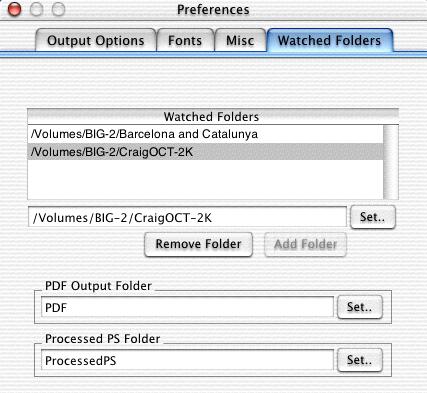The height and width of the screenshot is (393, 427).
Task: Click the empty area in folders list
Action: (x=205, y=180)
